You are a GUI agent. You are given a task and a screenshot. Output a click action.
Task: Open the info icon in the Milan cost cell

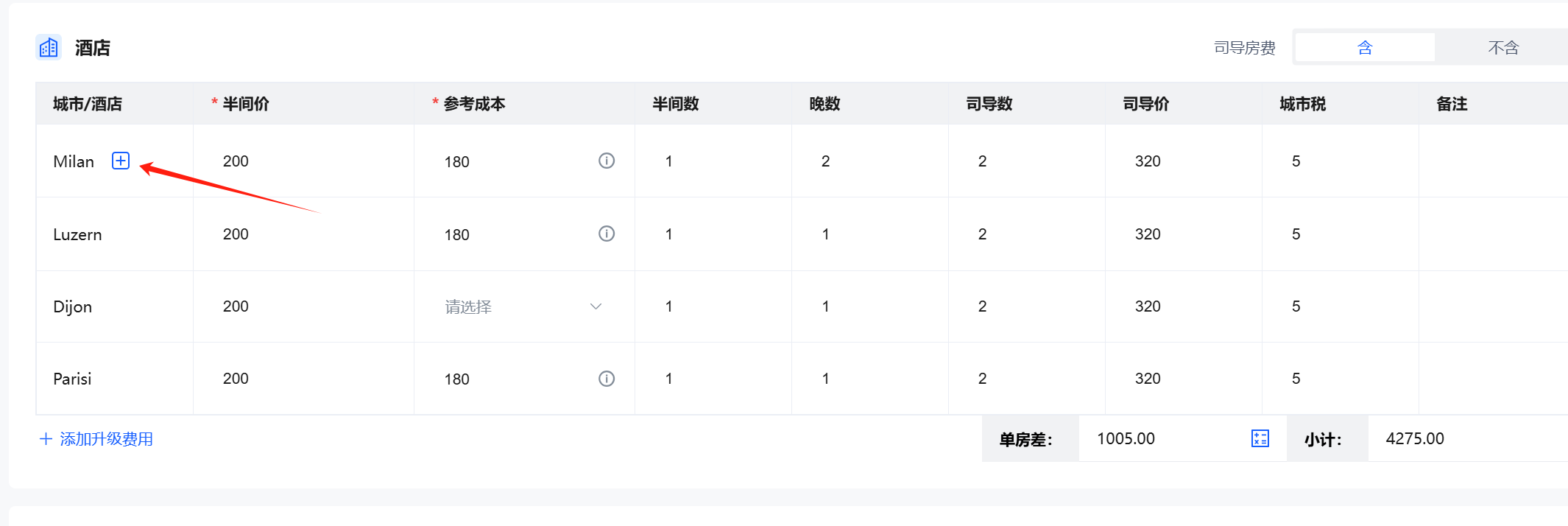click(607, 161)
